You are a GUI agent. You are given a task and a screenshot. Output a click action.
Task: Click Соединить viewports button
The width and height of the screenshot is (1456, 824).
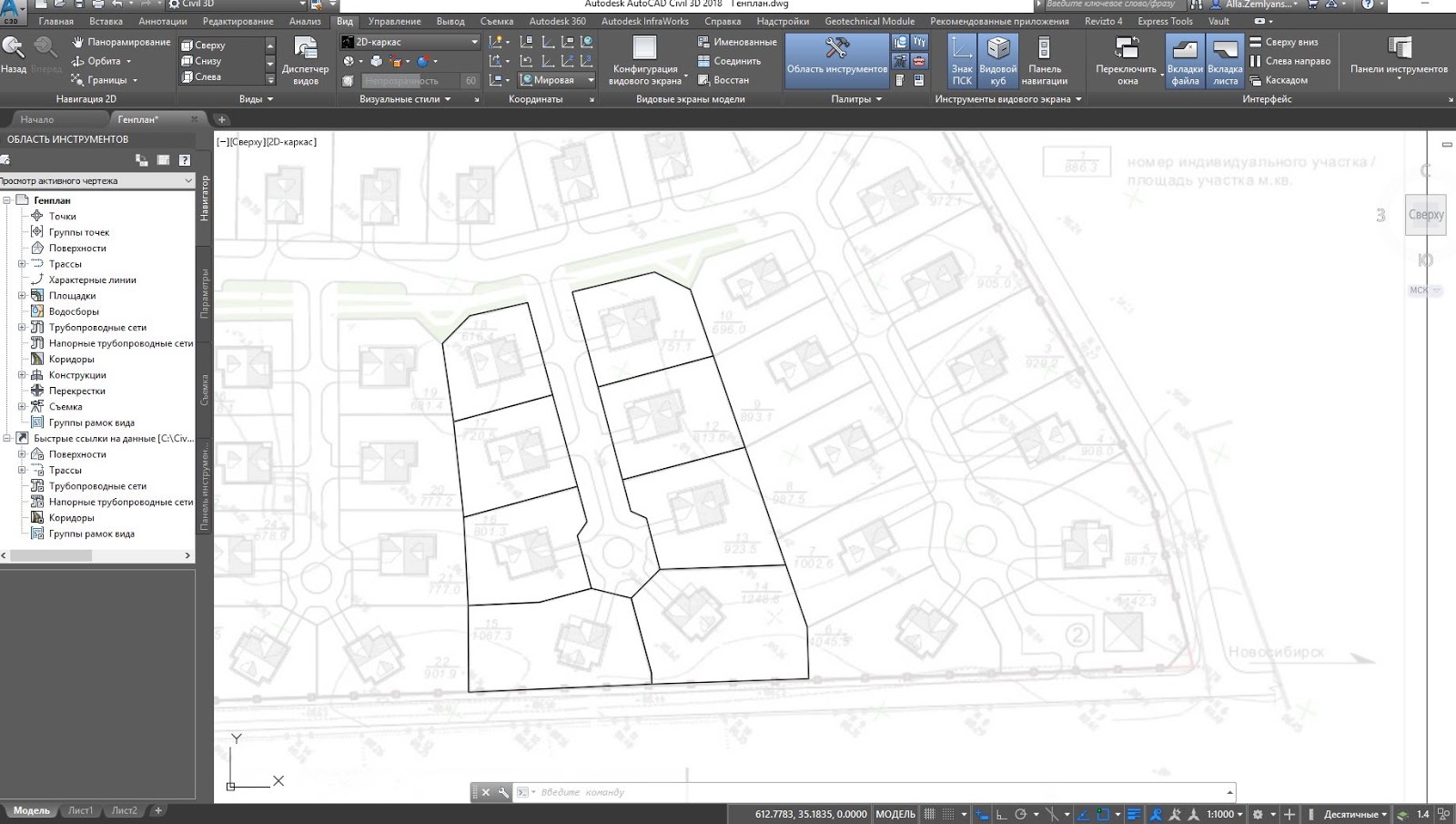[x=728, y=61]
